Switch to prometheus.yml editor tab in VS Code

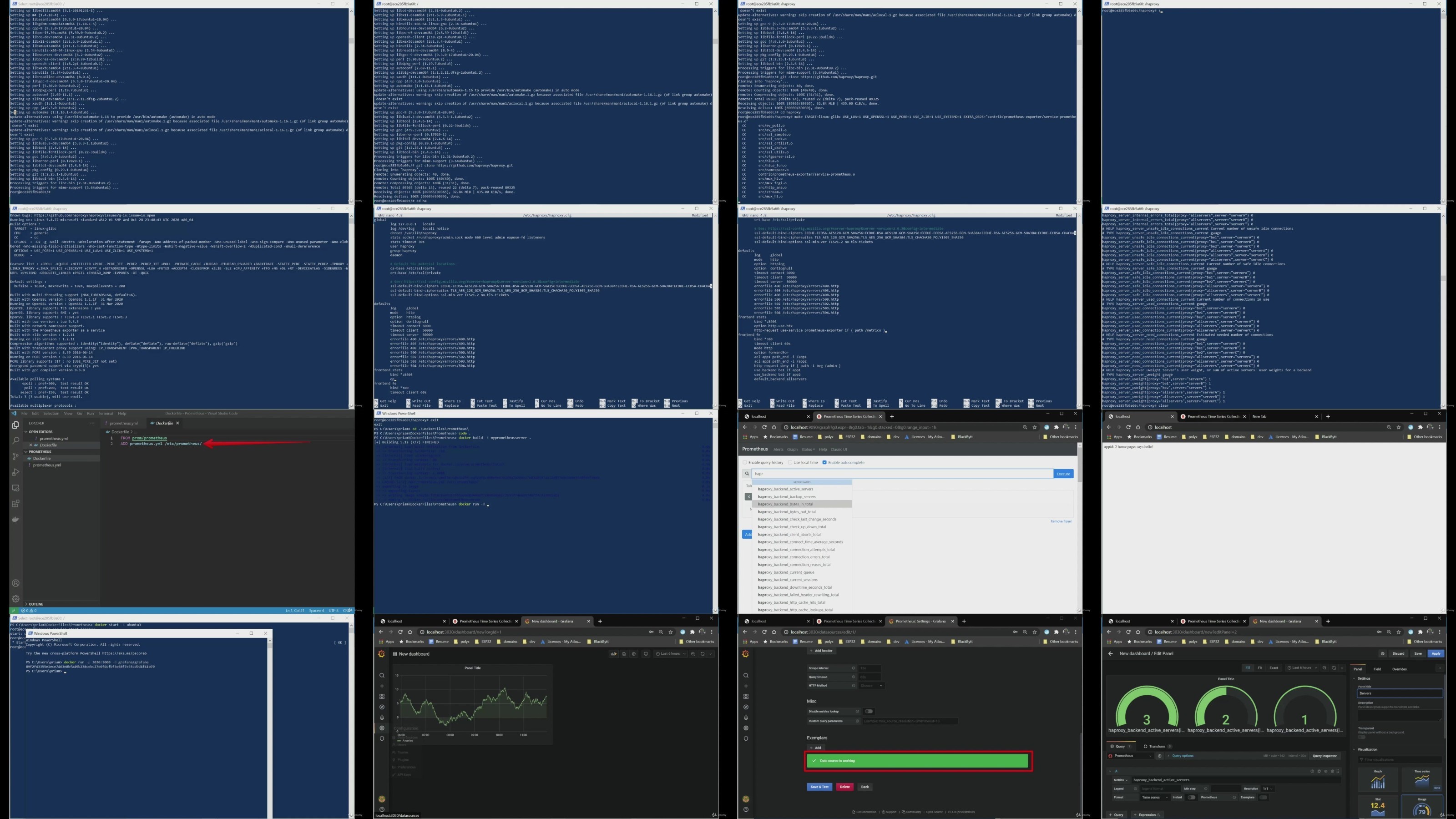point(123,423)
